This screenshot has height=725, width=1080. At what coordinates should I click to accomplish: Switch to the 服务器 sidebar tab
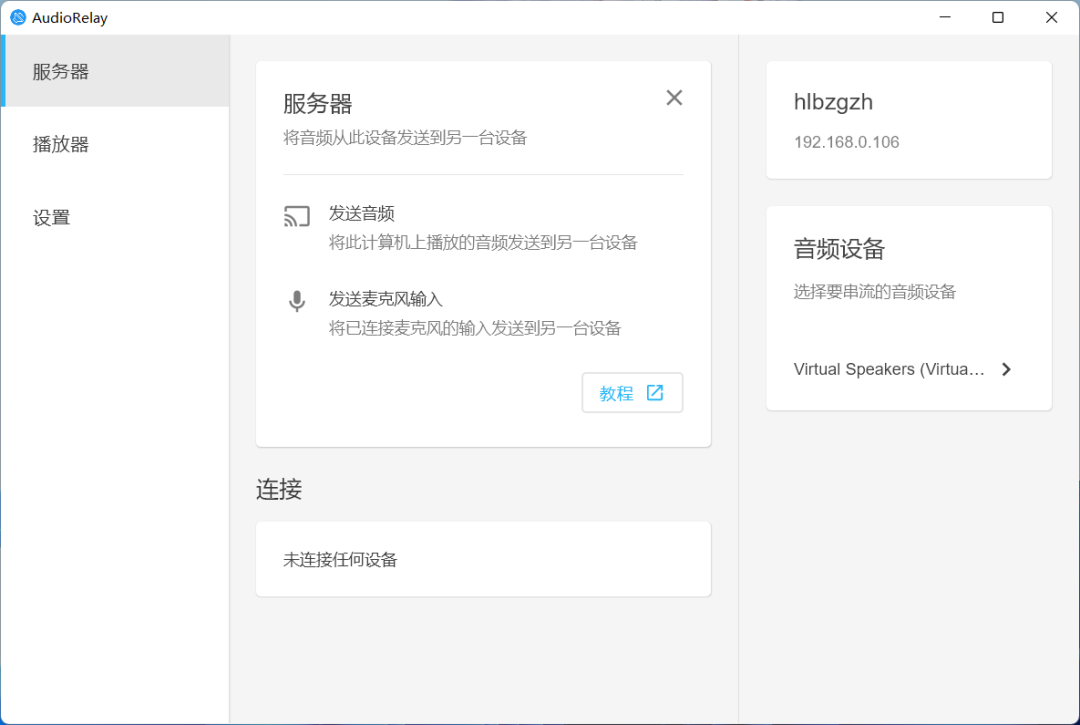(x=115, y=71)
